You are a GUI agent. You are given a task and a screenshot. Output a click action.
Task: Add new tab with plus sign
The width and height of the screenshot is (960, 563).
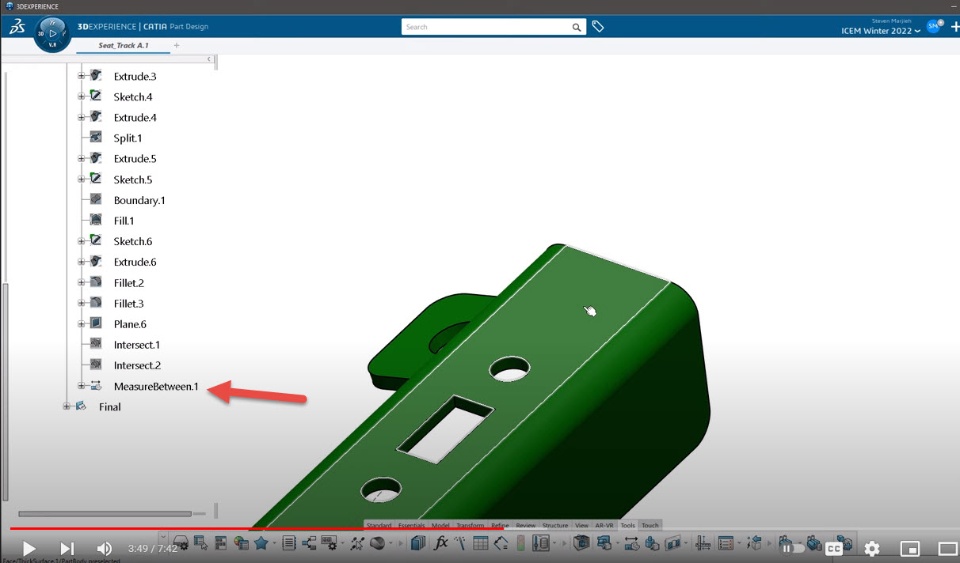coord(176,45)
